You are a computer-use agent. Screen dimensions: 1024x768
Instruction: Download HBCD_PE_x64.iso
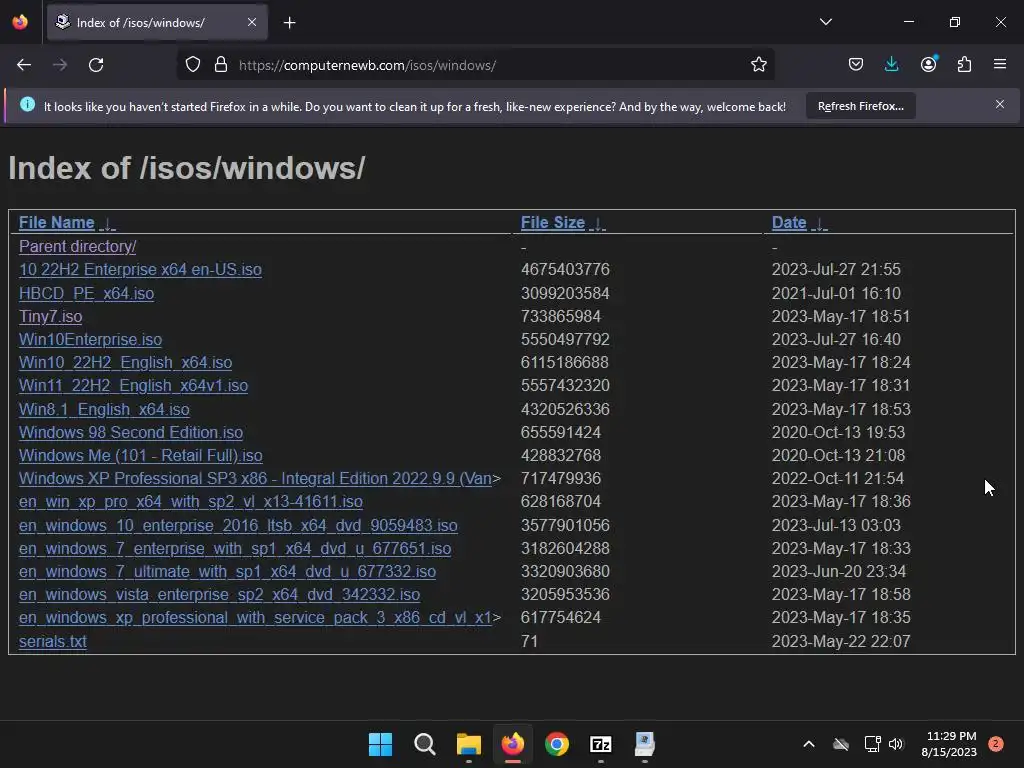(x=86, y=293)
